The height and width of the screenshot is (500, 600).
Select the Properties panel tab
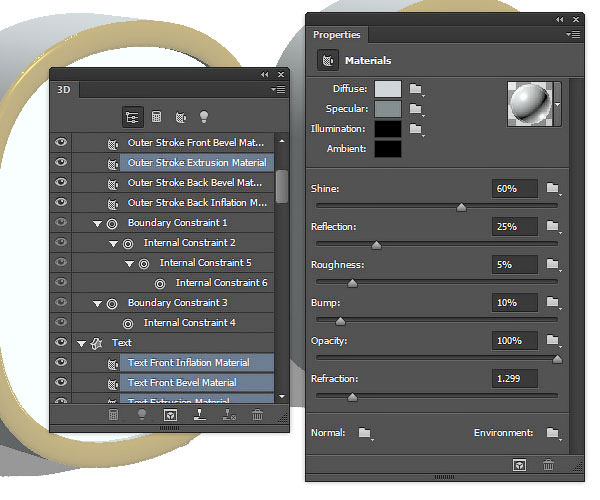point(337,35)
